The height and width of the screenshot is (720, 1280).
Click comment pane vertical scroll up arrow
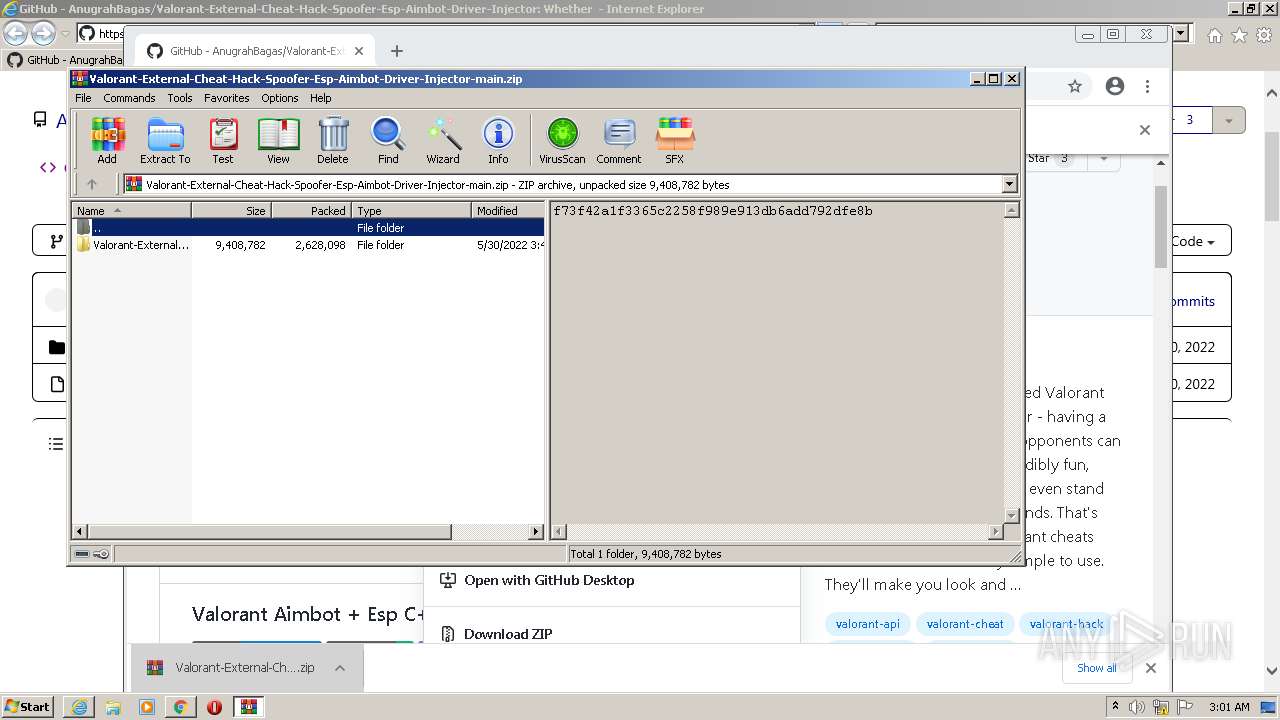click(x=1011, y=210)
